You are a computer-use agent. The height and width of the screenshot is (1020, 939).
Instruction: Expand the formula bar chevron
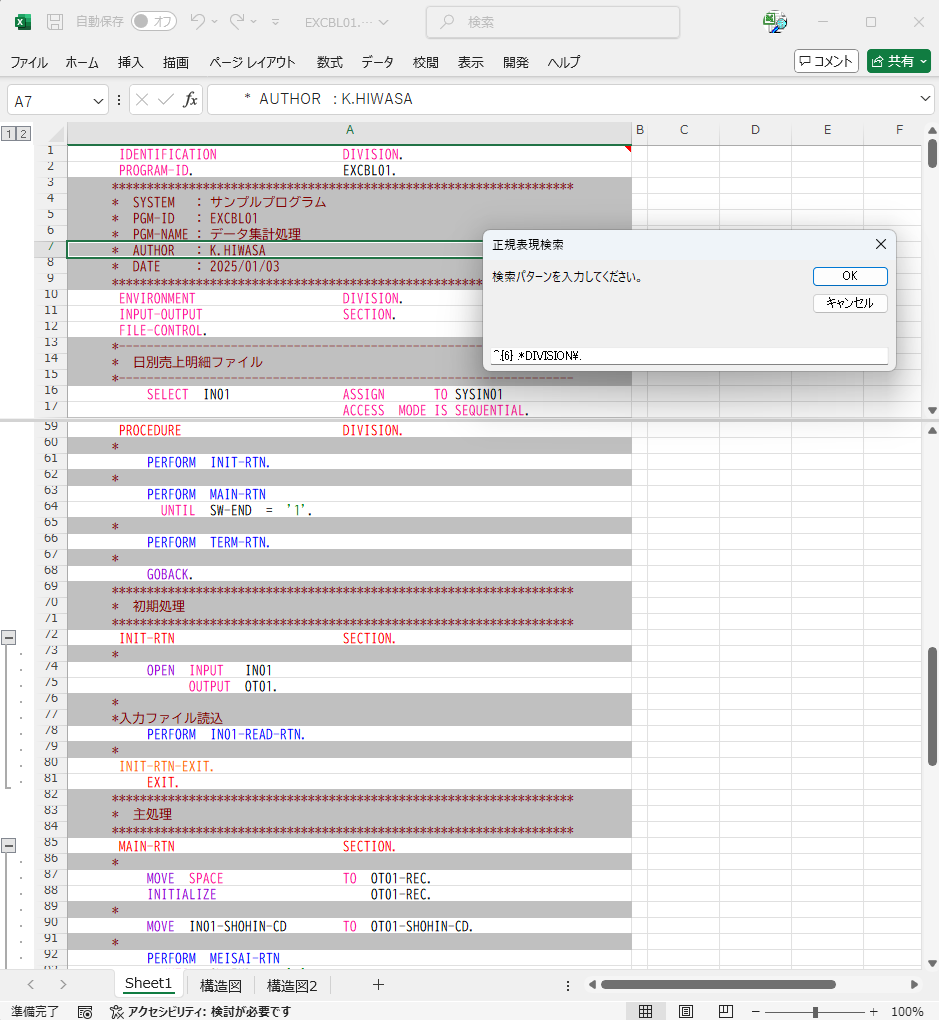click(924, 99)
